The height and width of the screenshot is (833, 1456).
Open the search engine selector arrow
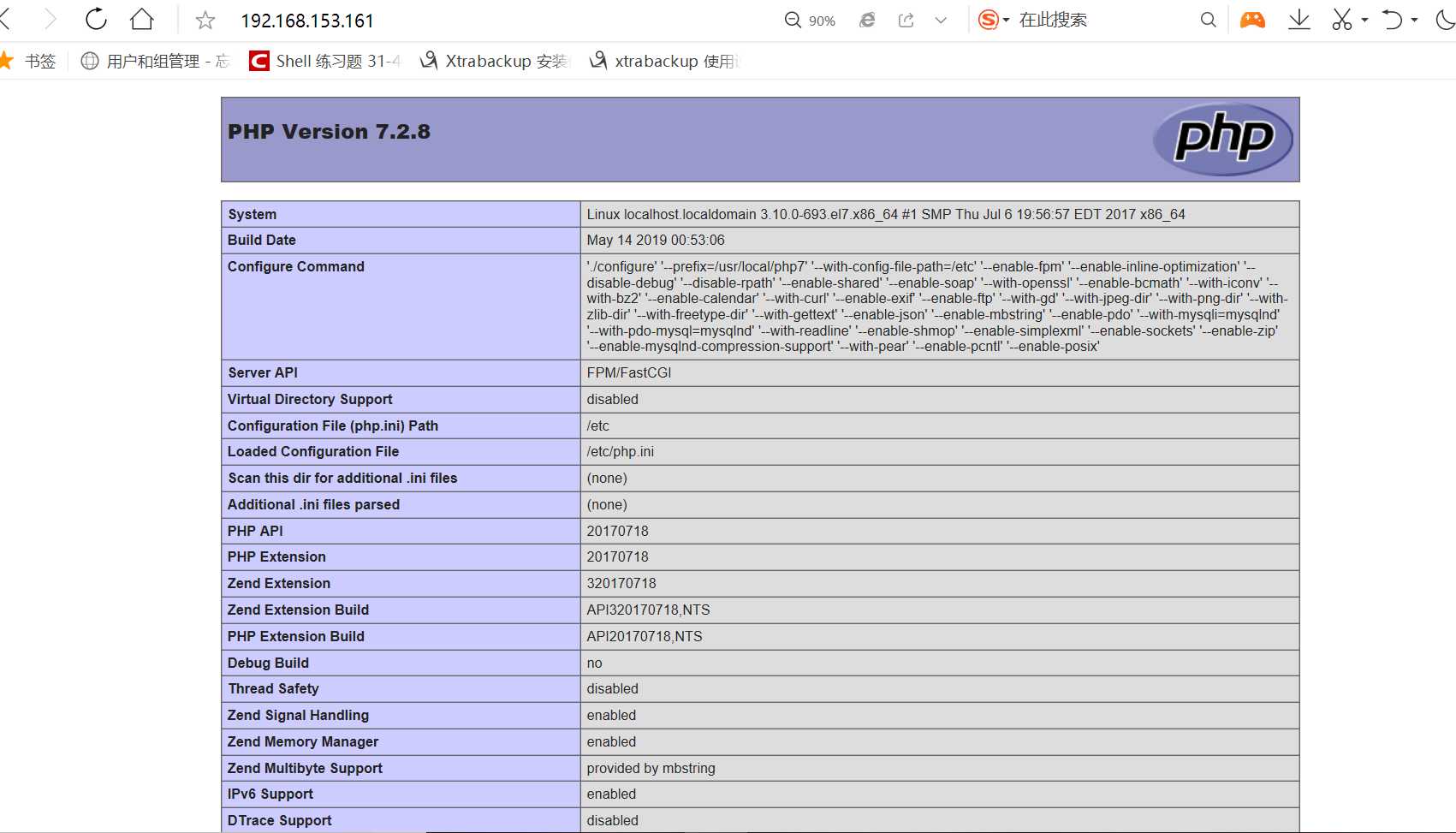tap(1007, 20)
